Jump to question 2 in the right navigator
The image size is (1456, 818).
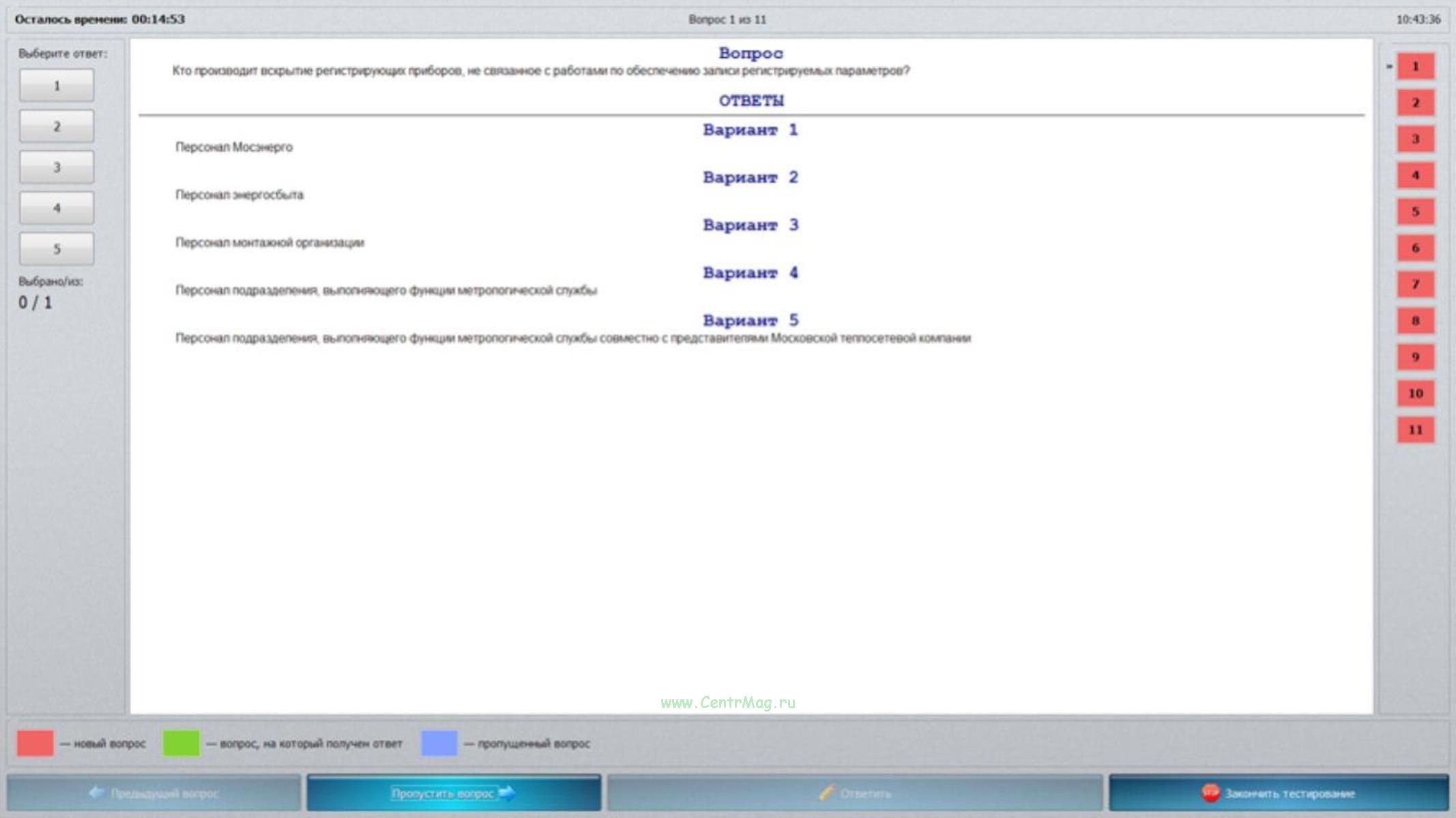(1415, 103)
